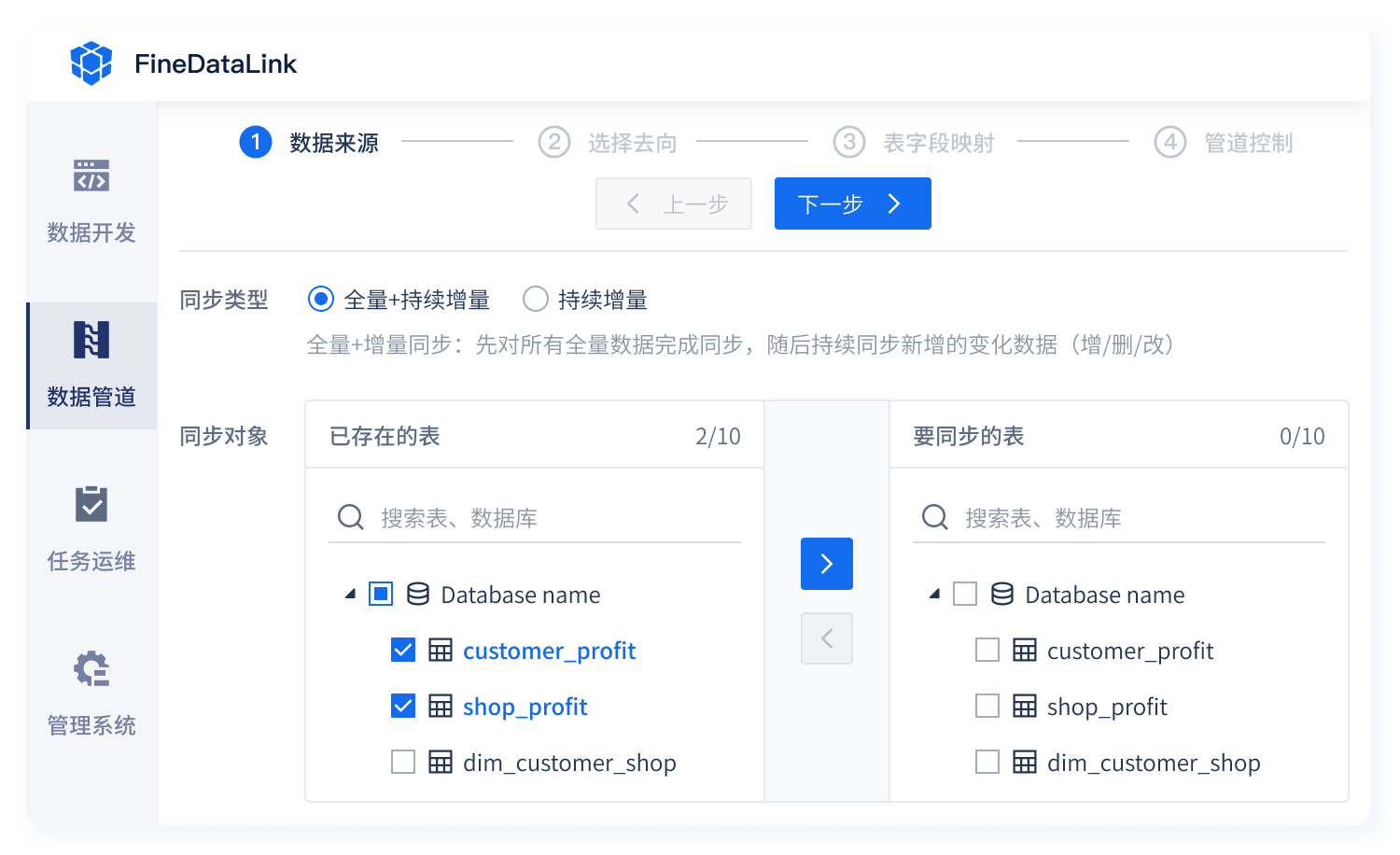Open 管理系统 in the sidebar
1400x855 pixels.
click(x=91, y=694)
